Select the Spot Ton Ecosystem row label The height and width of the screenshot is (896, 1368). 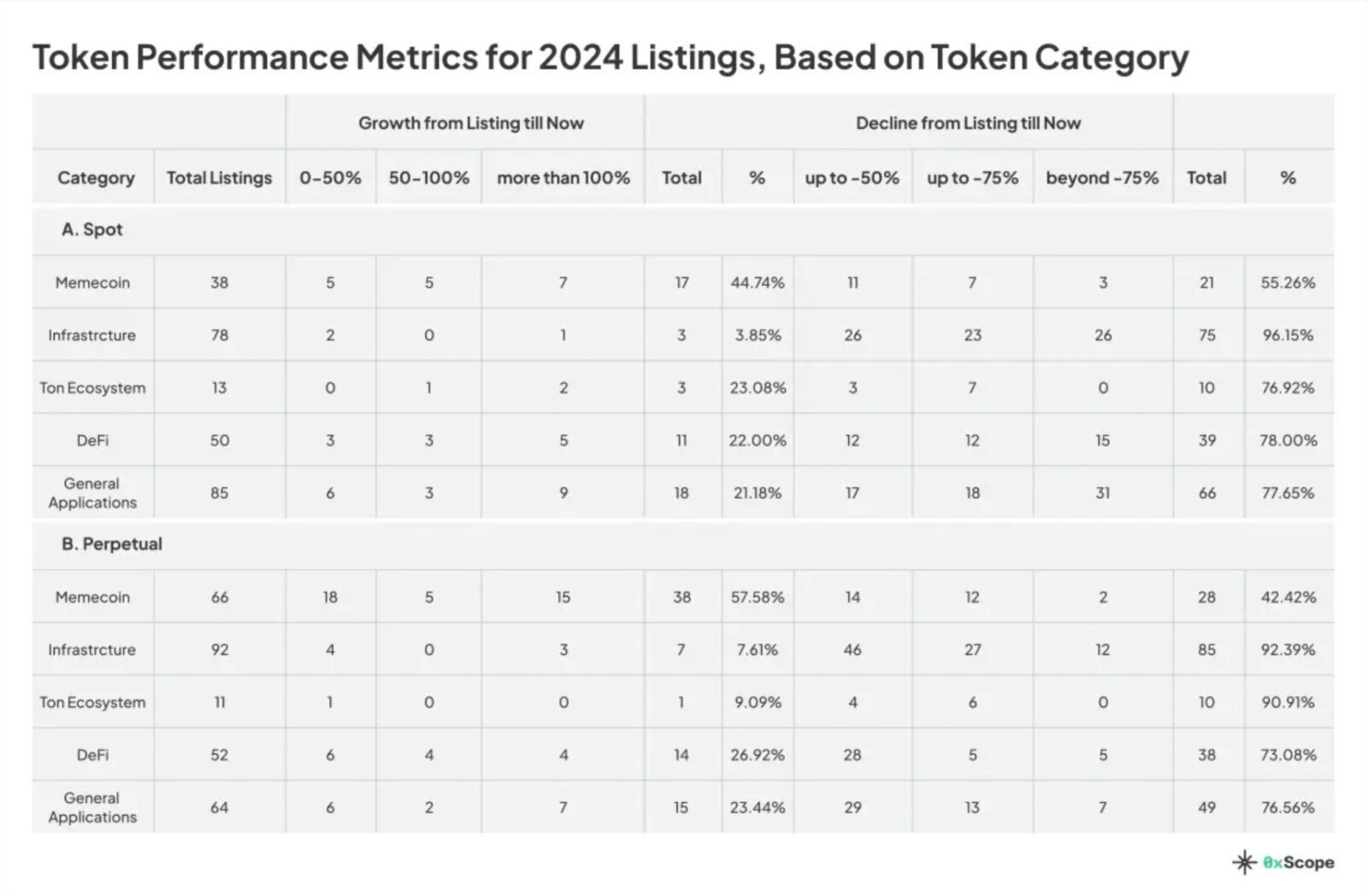(x=92, y=388)
